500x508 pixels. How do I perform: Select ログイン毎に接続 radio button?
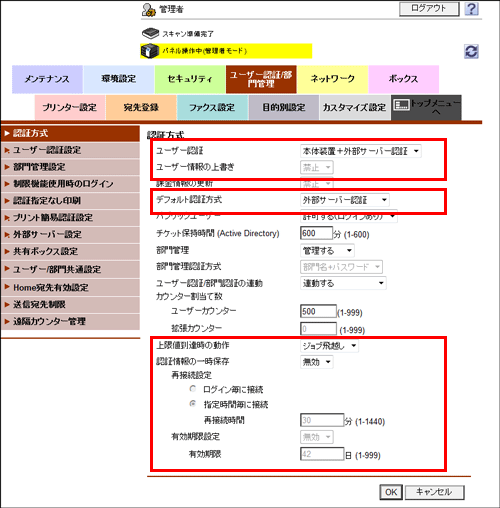[193, 388]
